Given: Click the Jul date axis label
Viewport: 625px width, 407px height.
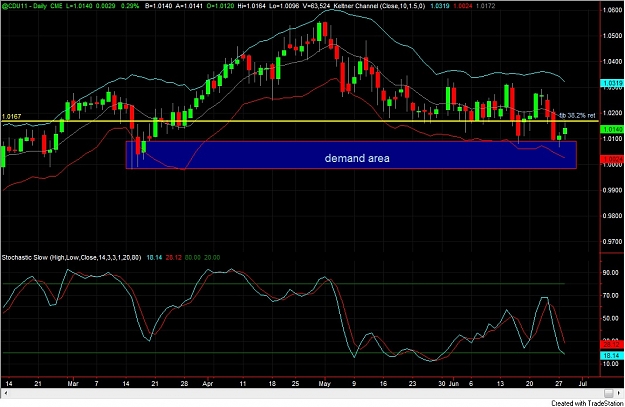Looking at the screenshot, I should tap(583, 384).
